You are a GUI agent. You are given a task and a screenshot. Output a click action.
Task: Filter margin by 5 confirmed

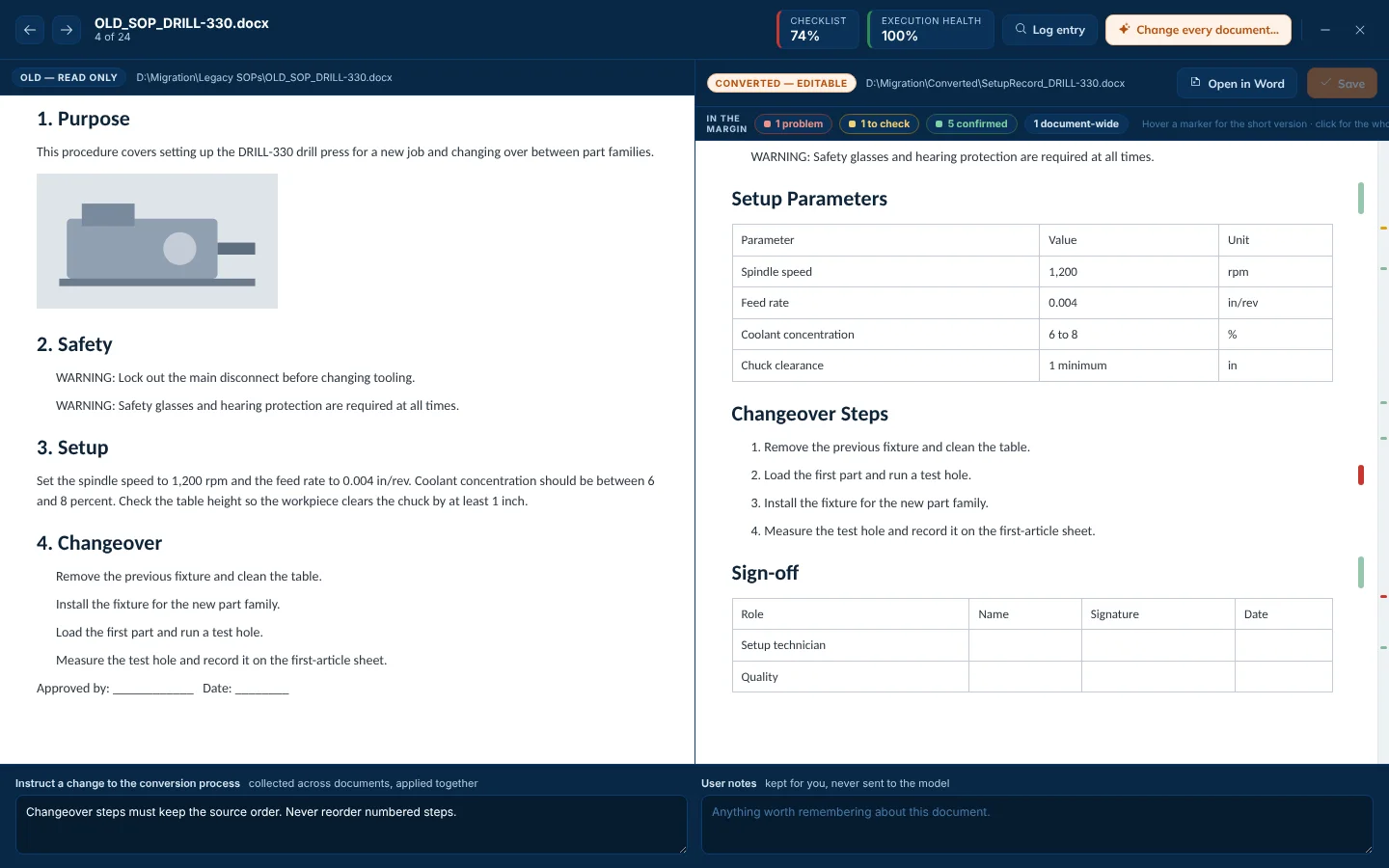(971, 123)
